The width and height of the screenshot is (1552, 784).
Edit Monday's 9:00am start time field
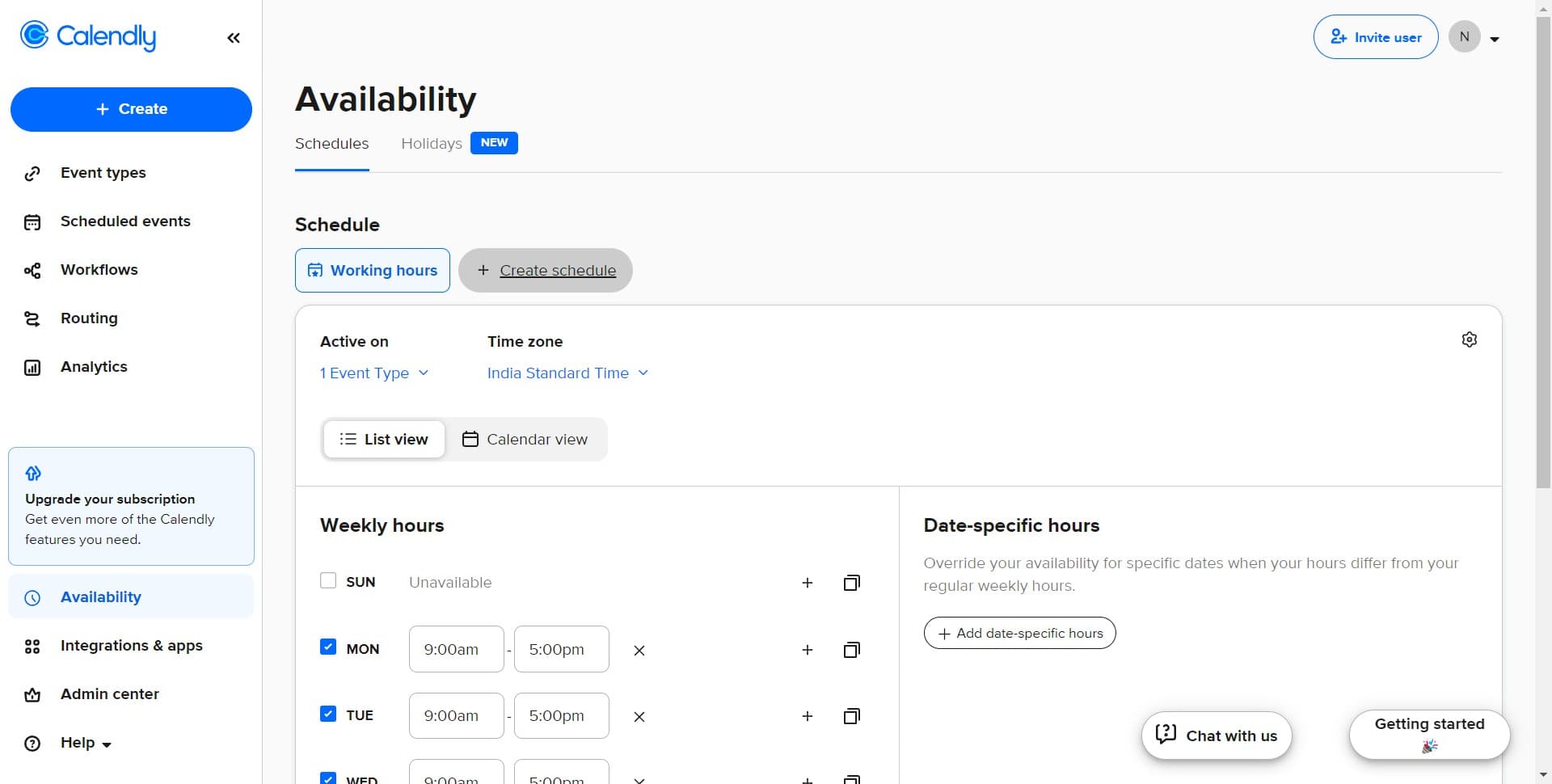pyautogui.click(x=456, y=650)
